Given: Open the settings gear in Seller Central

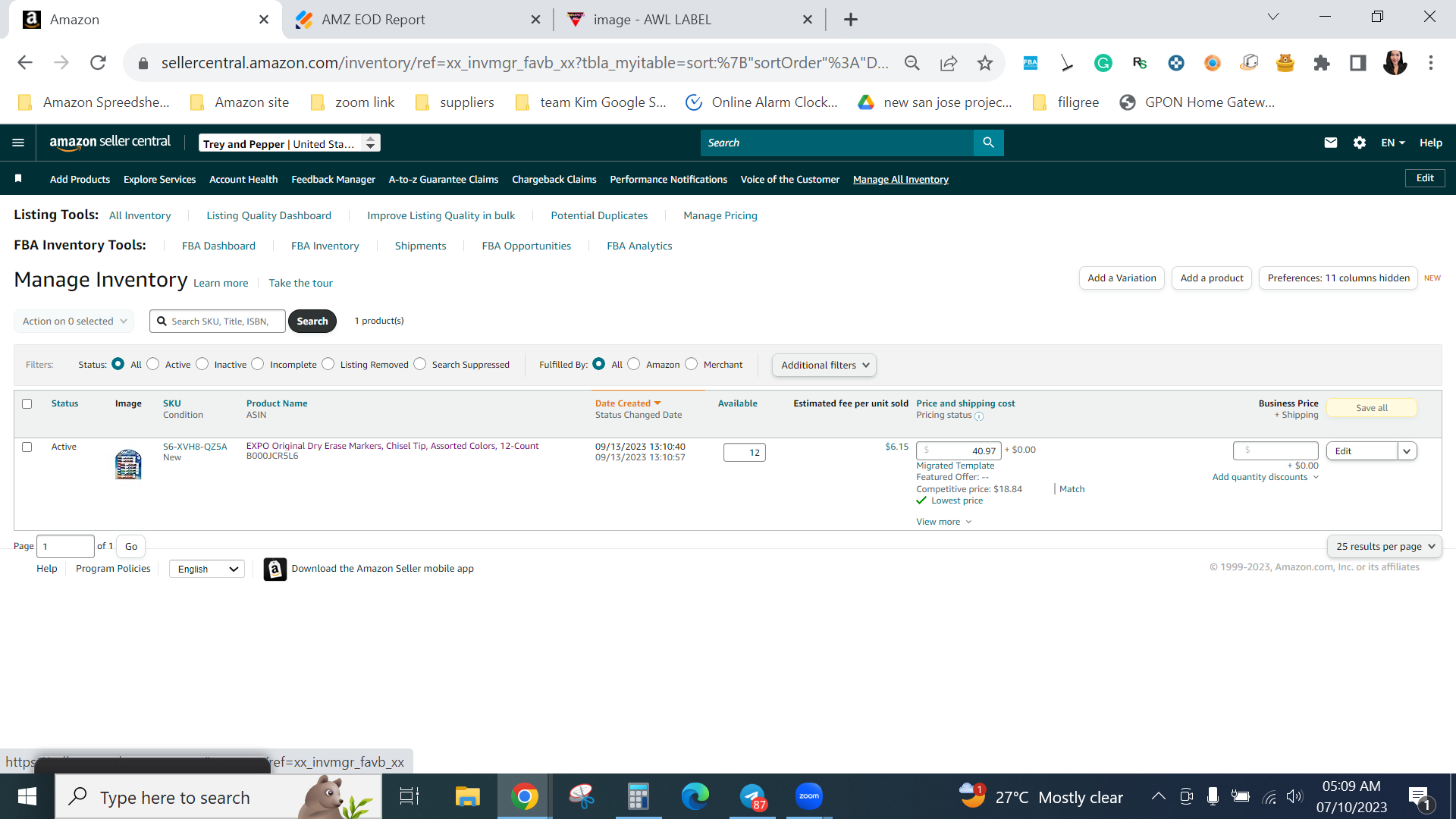Looking at the screenshot, I should [1360, 143].
